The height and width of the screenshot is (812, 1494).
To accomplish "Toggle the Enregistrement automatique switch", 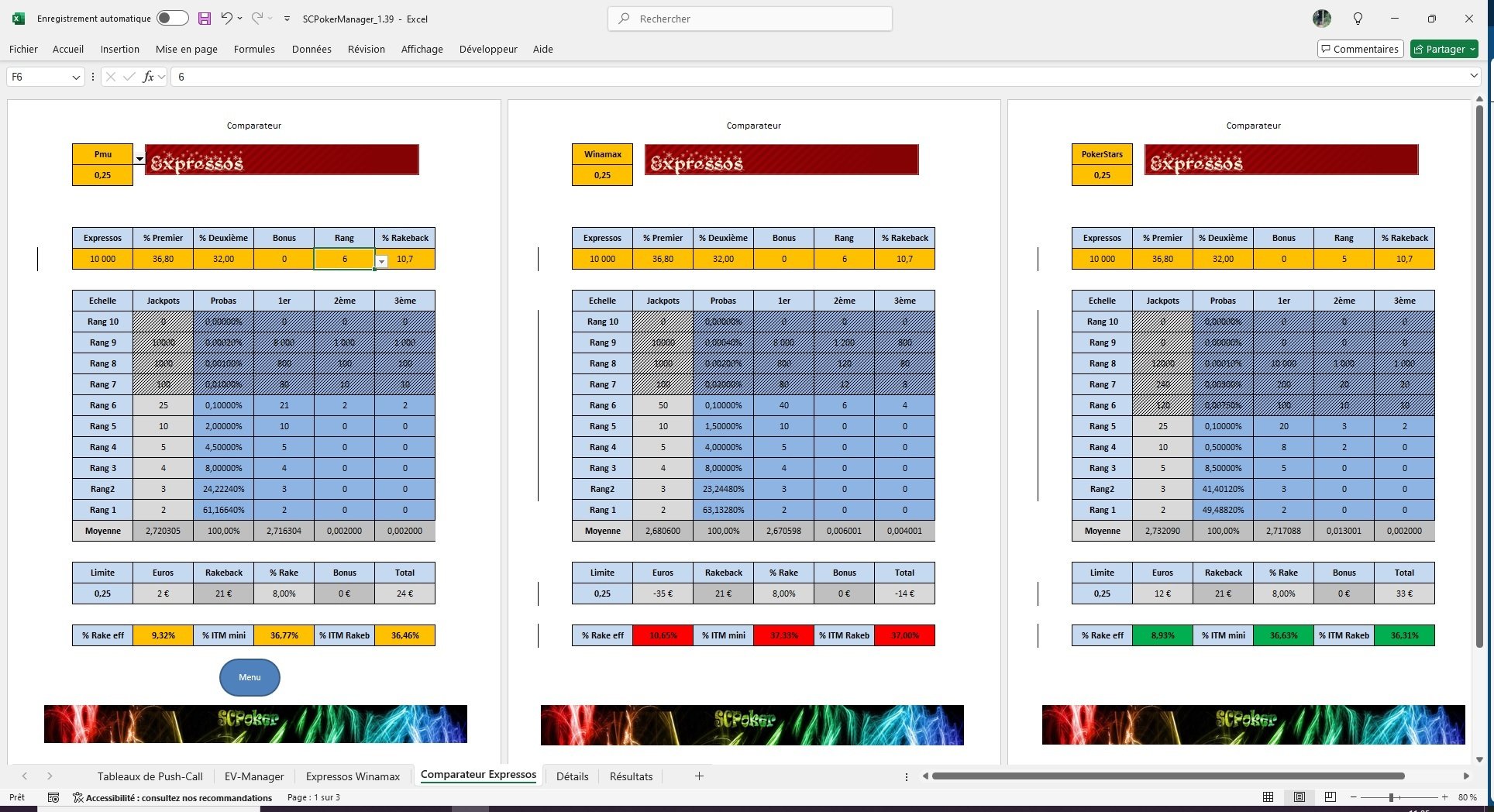I will pyautogui.click(x=172, y=18).
